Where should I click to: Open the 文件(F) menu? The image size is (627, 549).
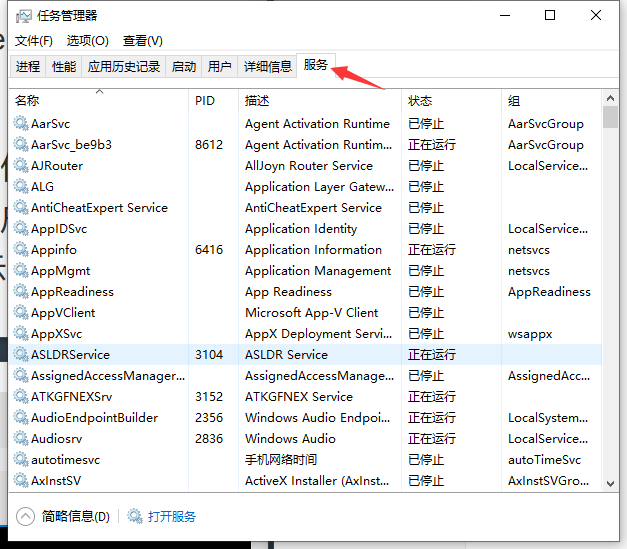[x=34, y=41]
